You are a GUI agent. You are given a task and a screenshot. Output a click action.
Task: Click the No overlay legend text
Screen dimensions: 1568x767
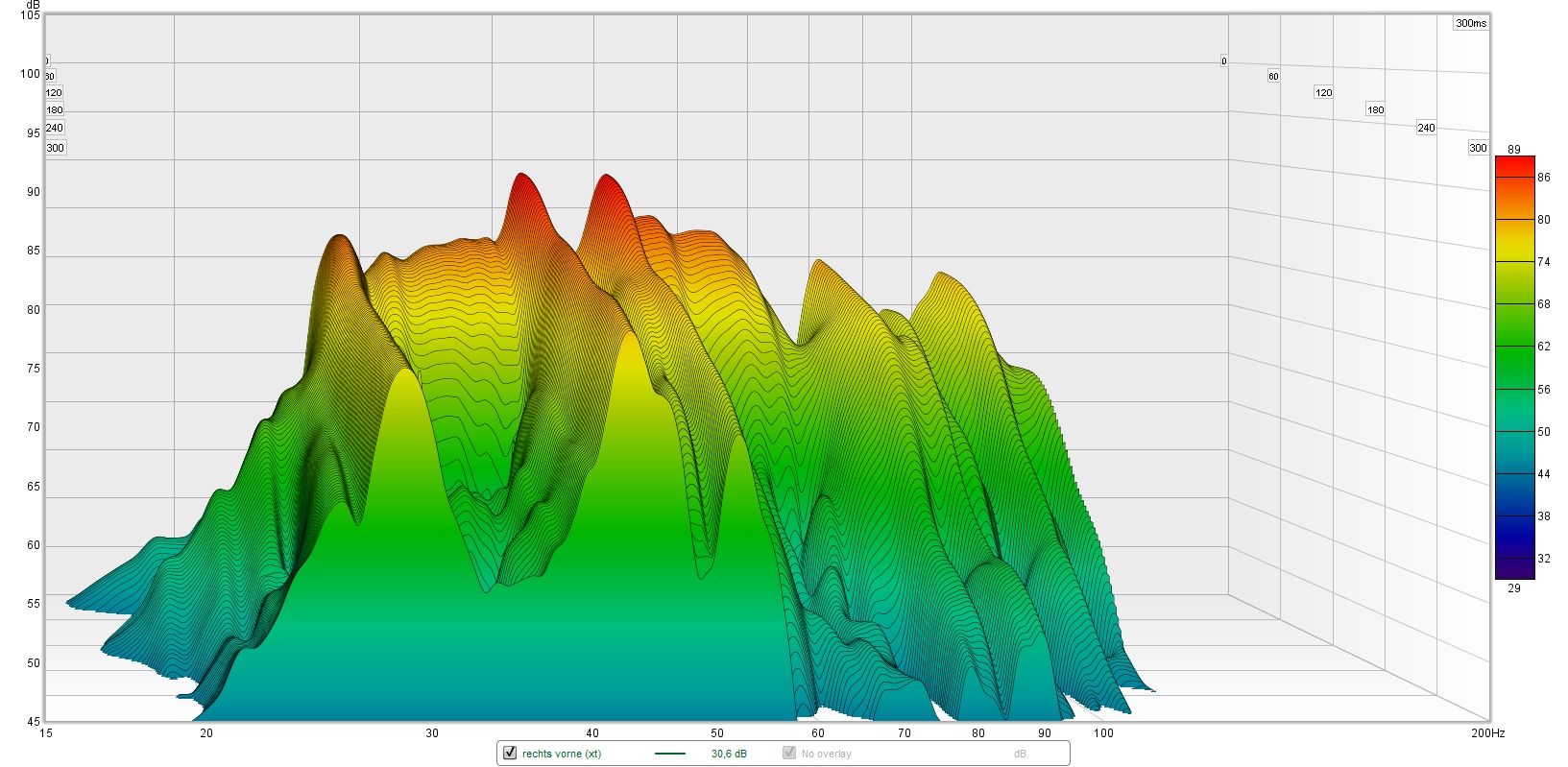[826, 754]
